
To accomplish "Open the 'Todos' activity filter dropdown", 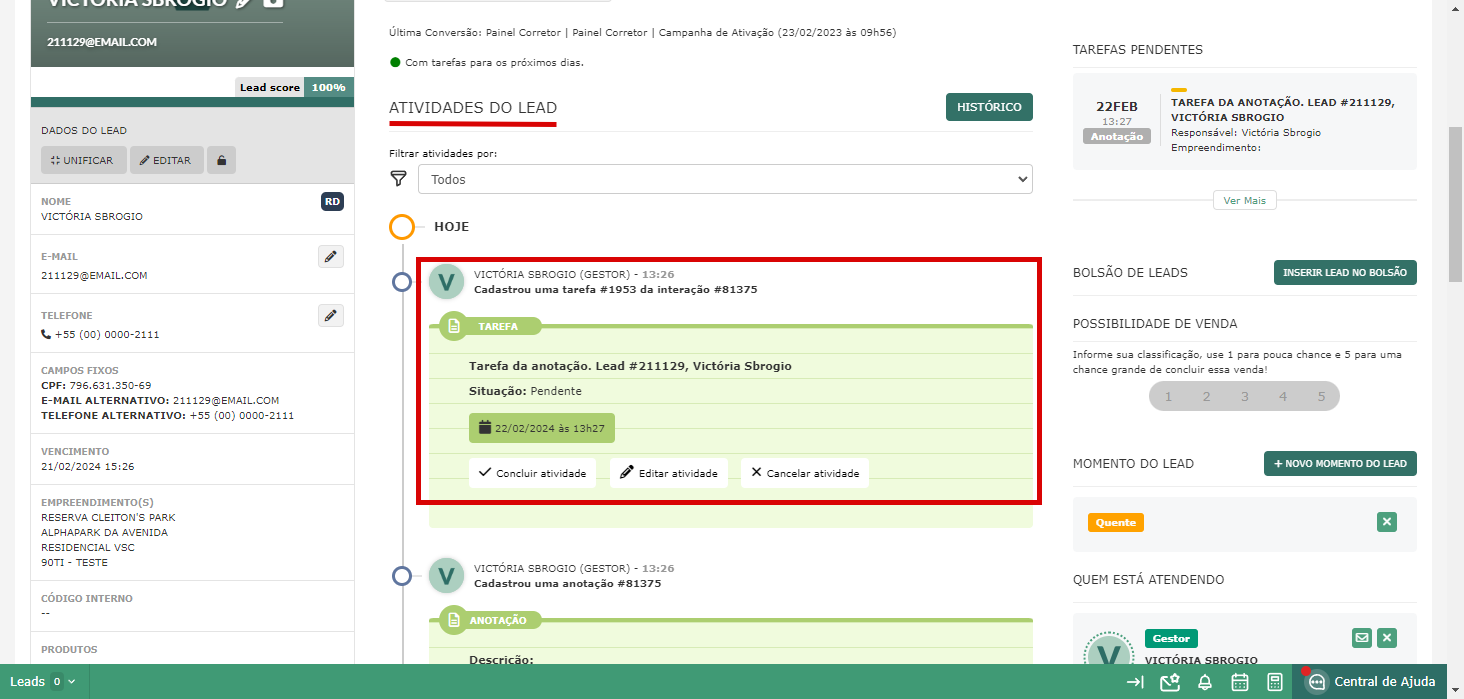I will point(725,179).
